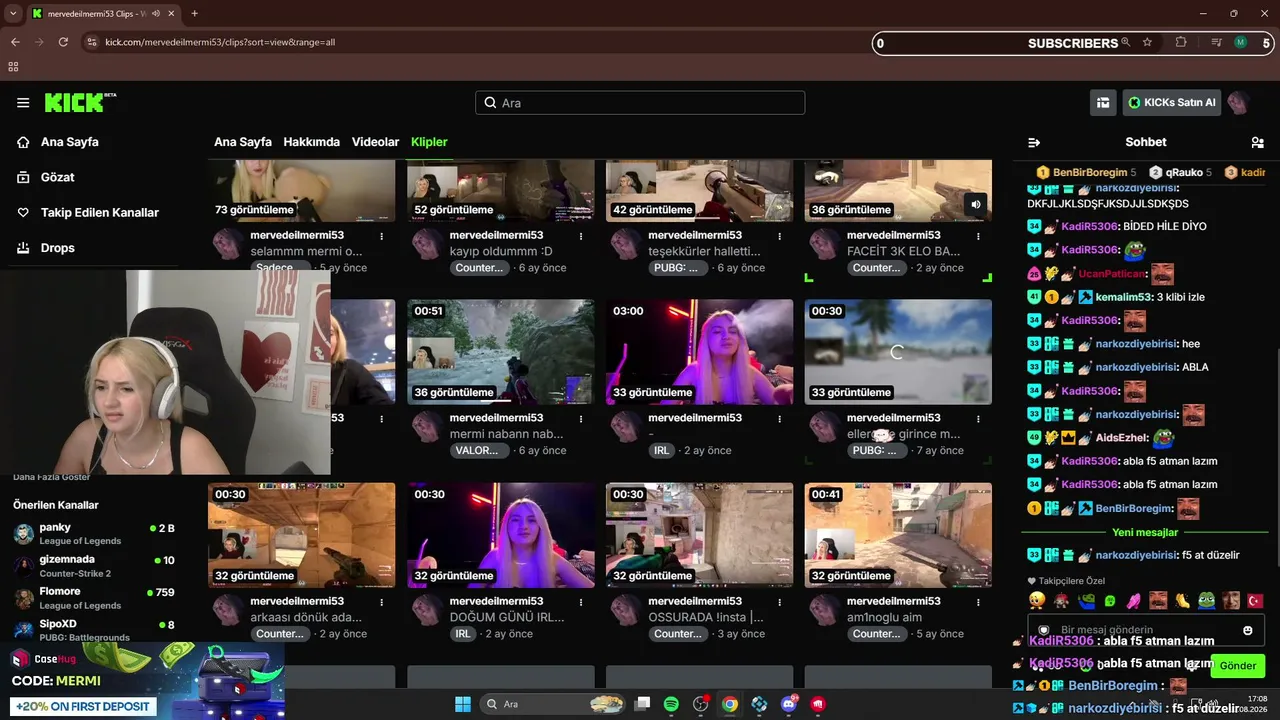Open the gizemnada recommended channel

pos(93,566)
